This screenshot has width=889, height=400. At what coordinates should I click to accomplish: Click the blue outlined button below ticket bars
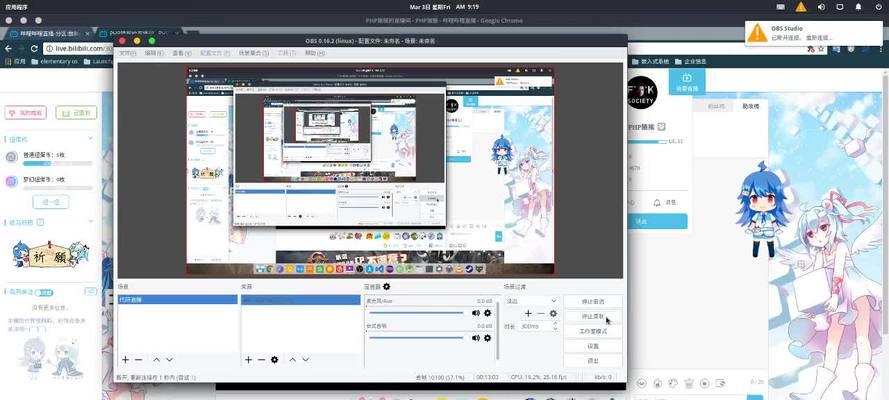click(x=51, y=202)
